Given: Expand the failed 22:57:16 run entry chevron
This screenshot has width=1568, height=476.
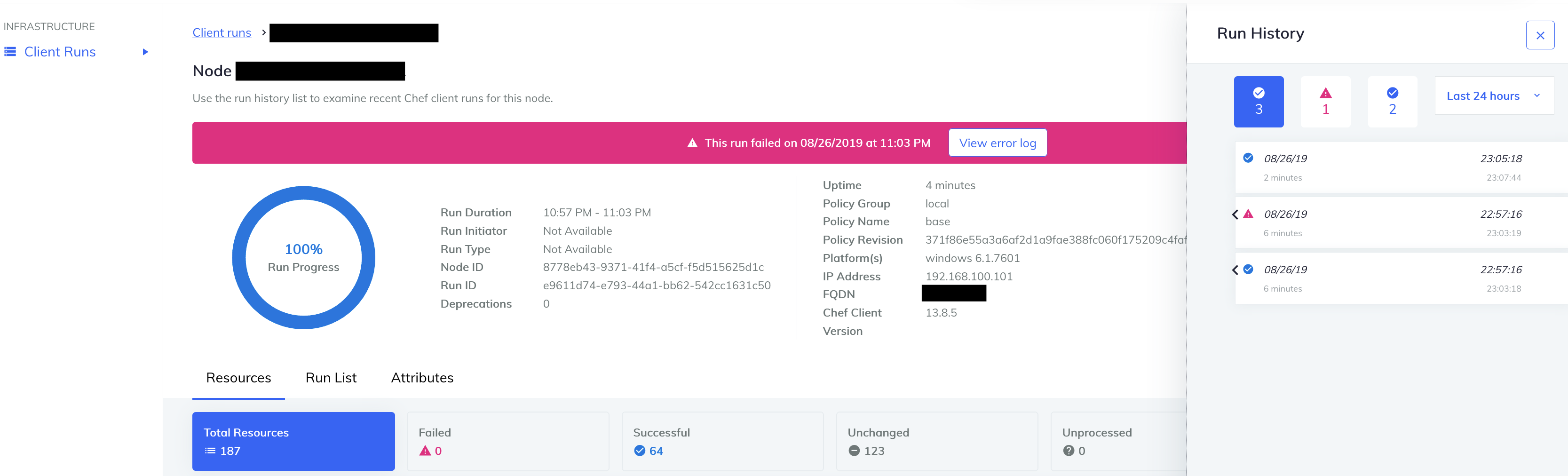Looking at the screenshot, I should (x=1235, y=214).
